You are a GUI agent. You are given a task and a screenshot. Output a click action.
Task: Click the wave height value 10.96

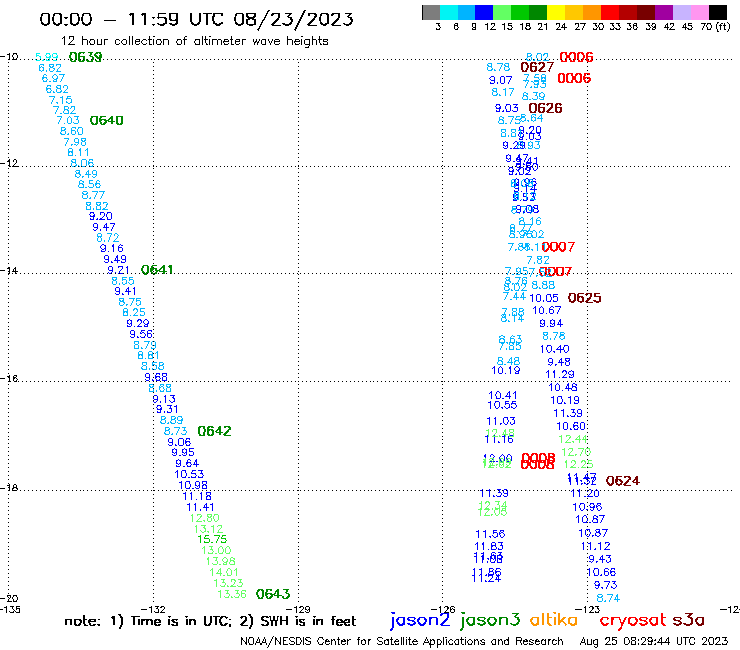587,507
